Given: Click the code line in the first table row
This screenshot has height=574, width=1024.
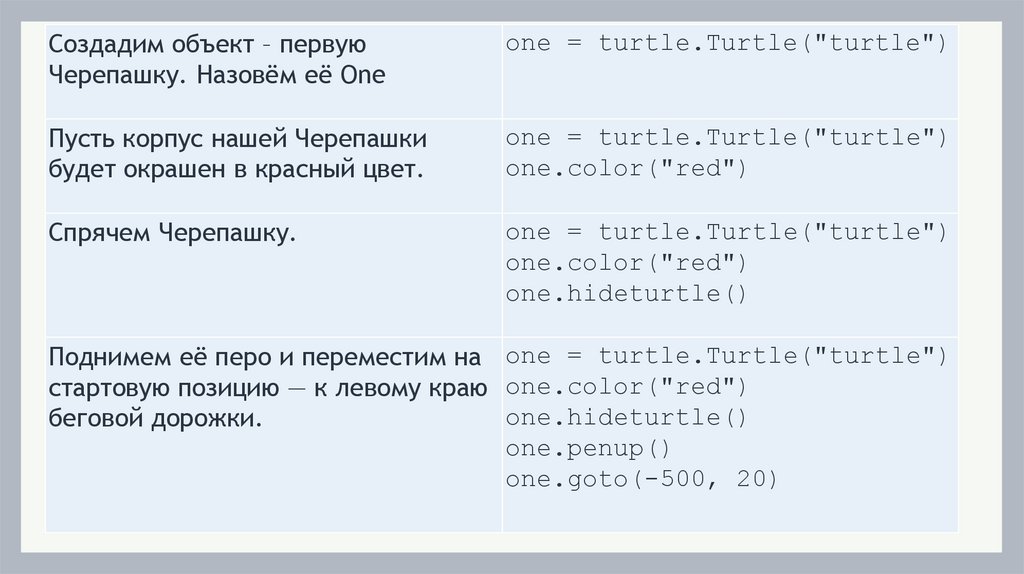Looking at the screenshot, I should [725, 44].
